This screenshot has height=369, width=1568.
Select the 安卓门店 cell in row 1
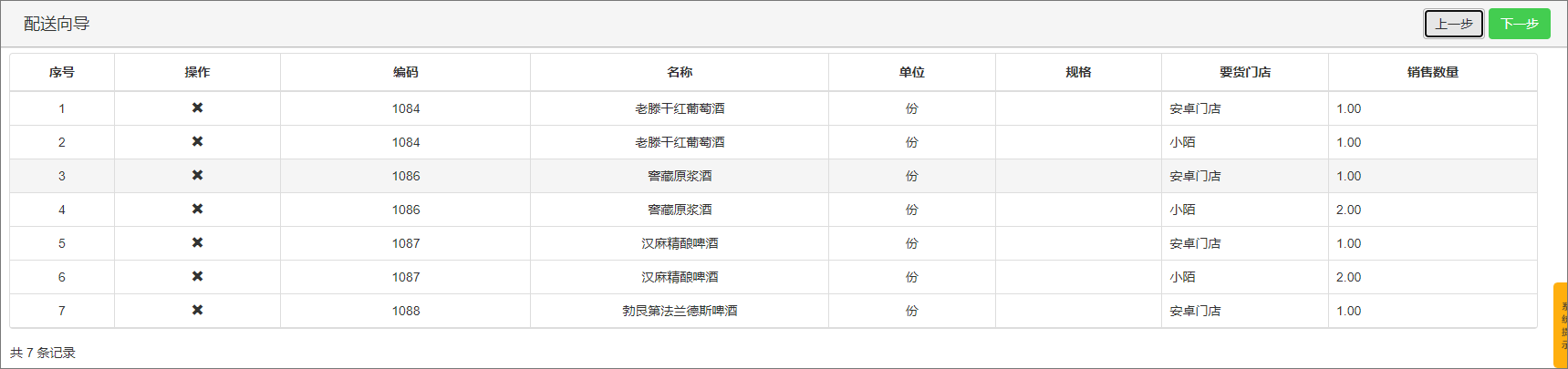1195,108
